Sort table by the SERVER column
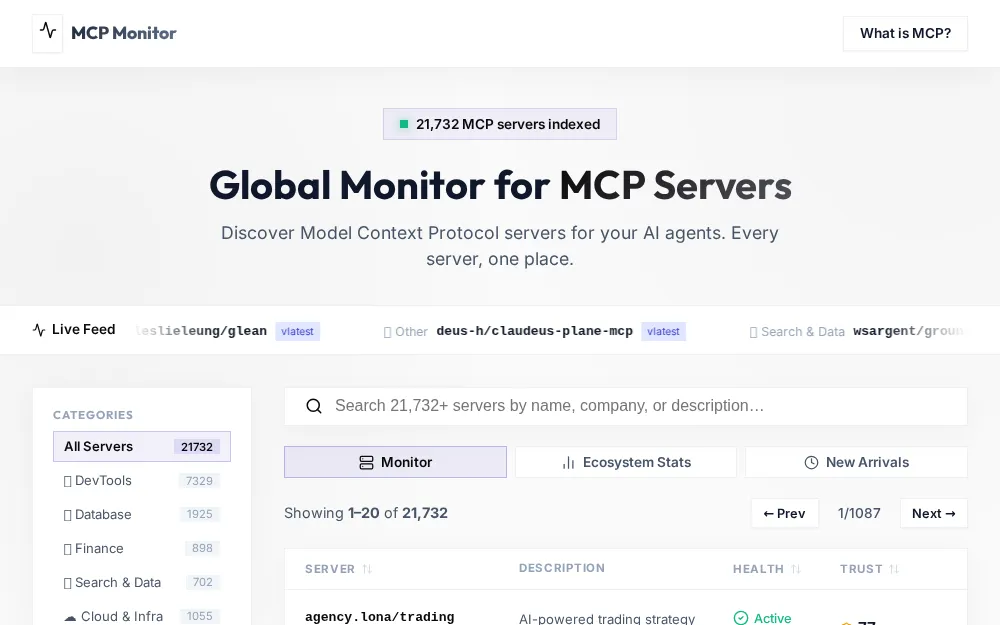The width and height of the screenshot is (1000, 625). [338, 569]
